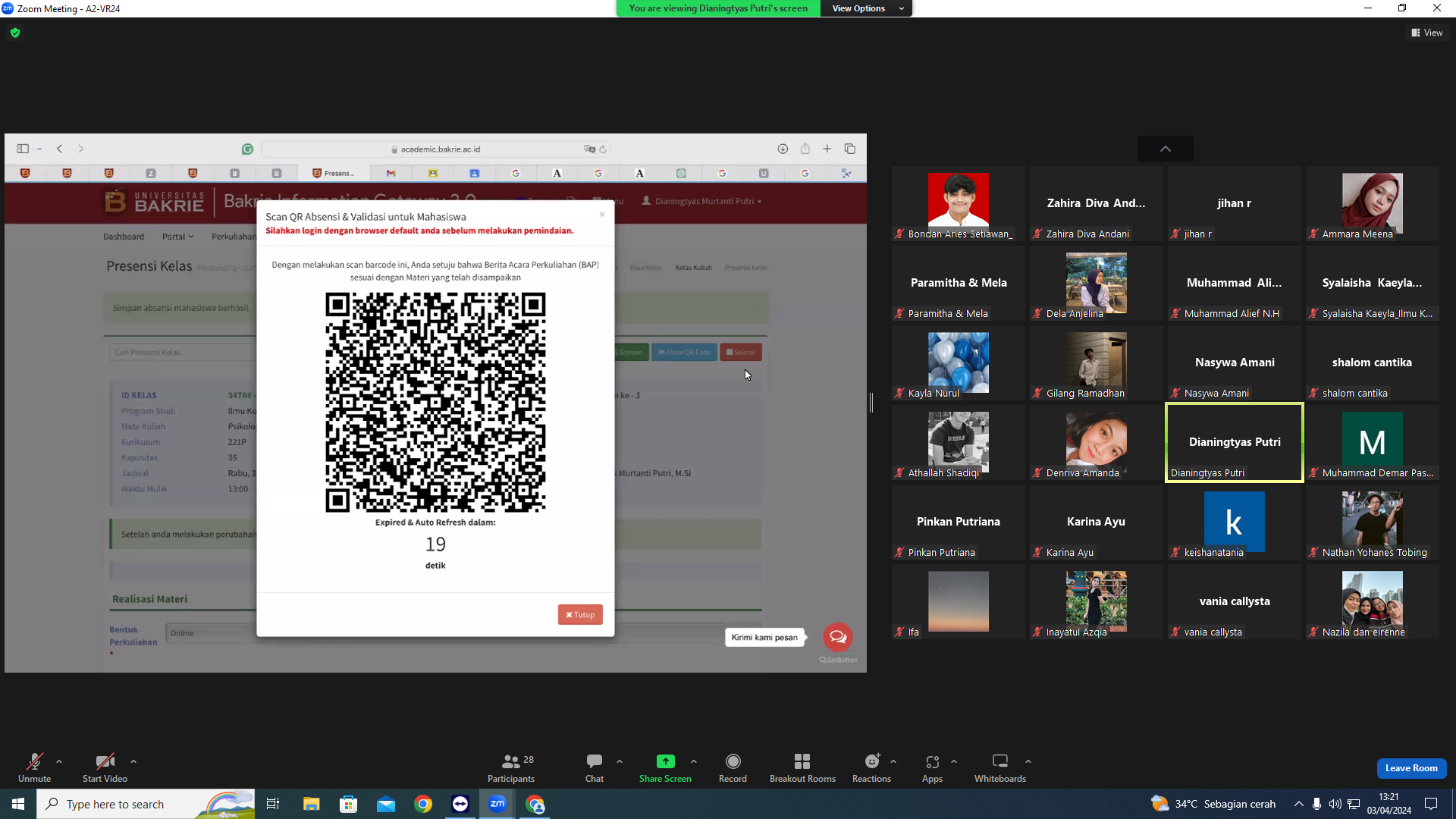1456x819 pixels.
Task: Select Dela Anjelina's video tile
Action: [1097, 284]
